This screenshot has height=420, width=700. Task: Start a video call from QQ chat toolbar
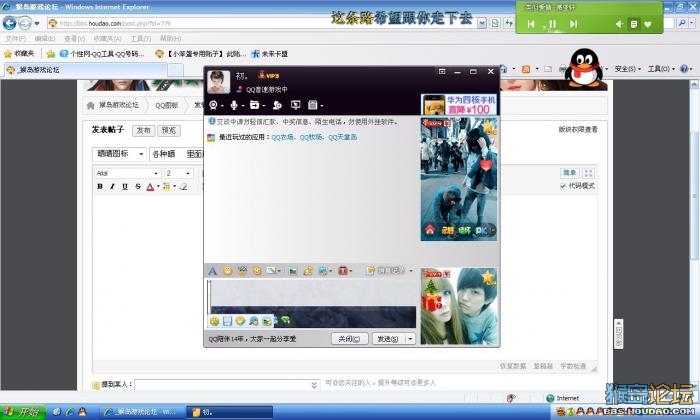[x=213, y=105]
